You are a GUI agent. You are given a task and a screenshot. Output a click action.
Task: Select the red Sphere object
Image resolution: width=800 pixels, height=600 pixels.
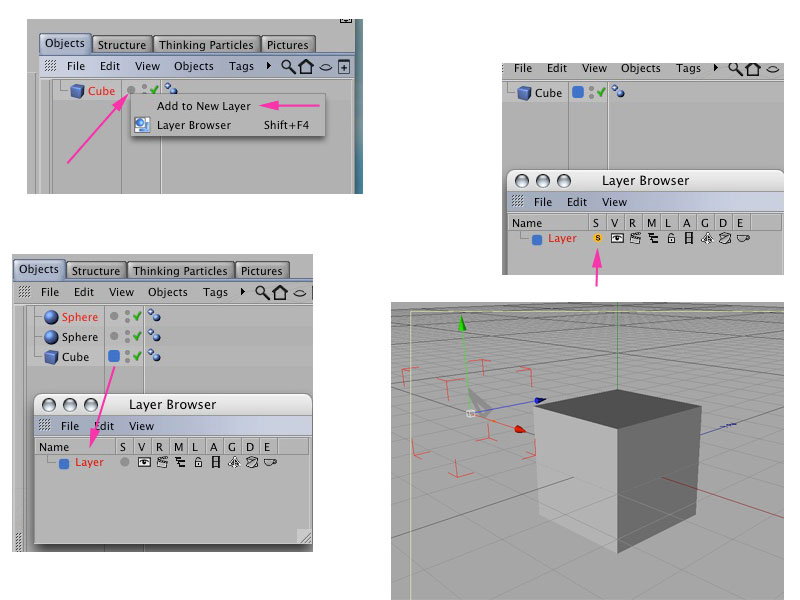80,317
